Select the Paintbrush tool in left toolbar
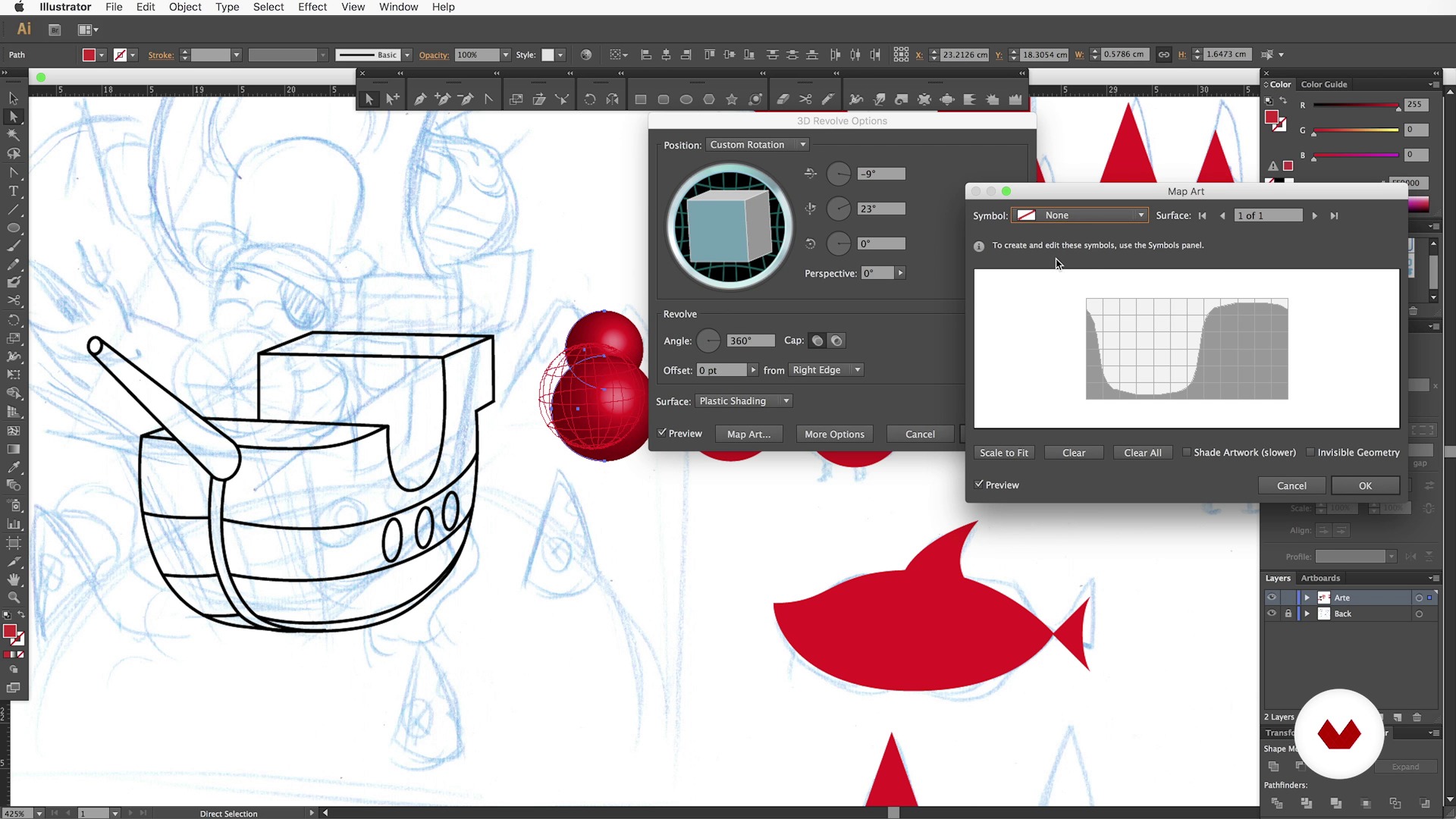 click(14, 246)
